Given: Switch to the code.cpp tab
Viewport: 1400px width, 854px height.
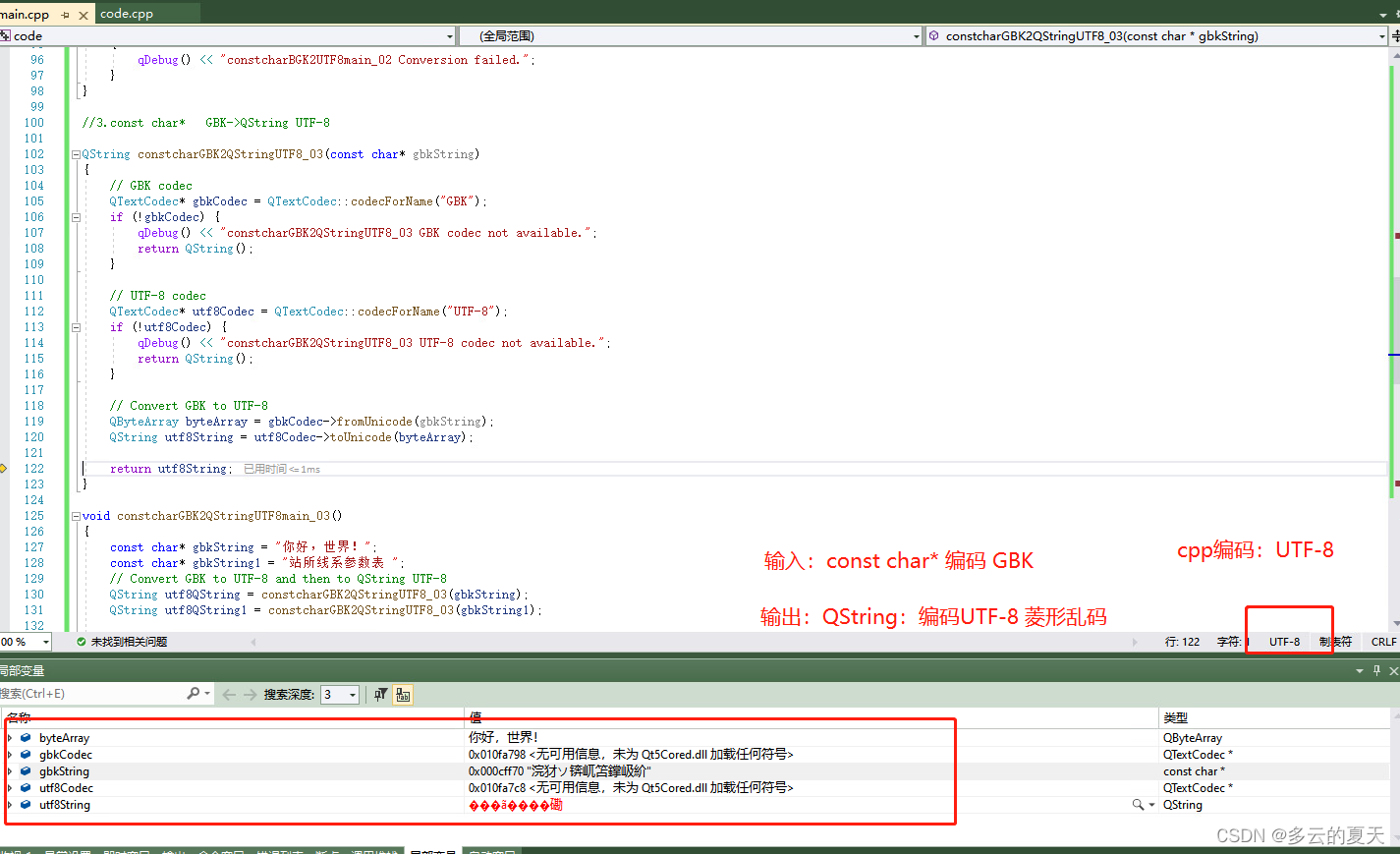Looking at the screenshot, I should (126, 14).
